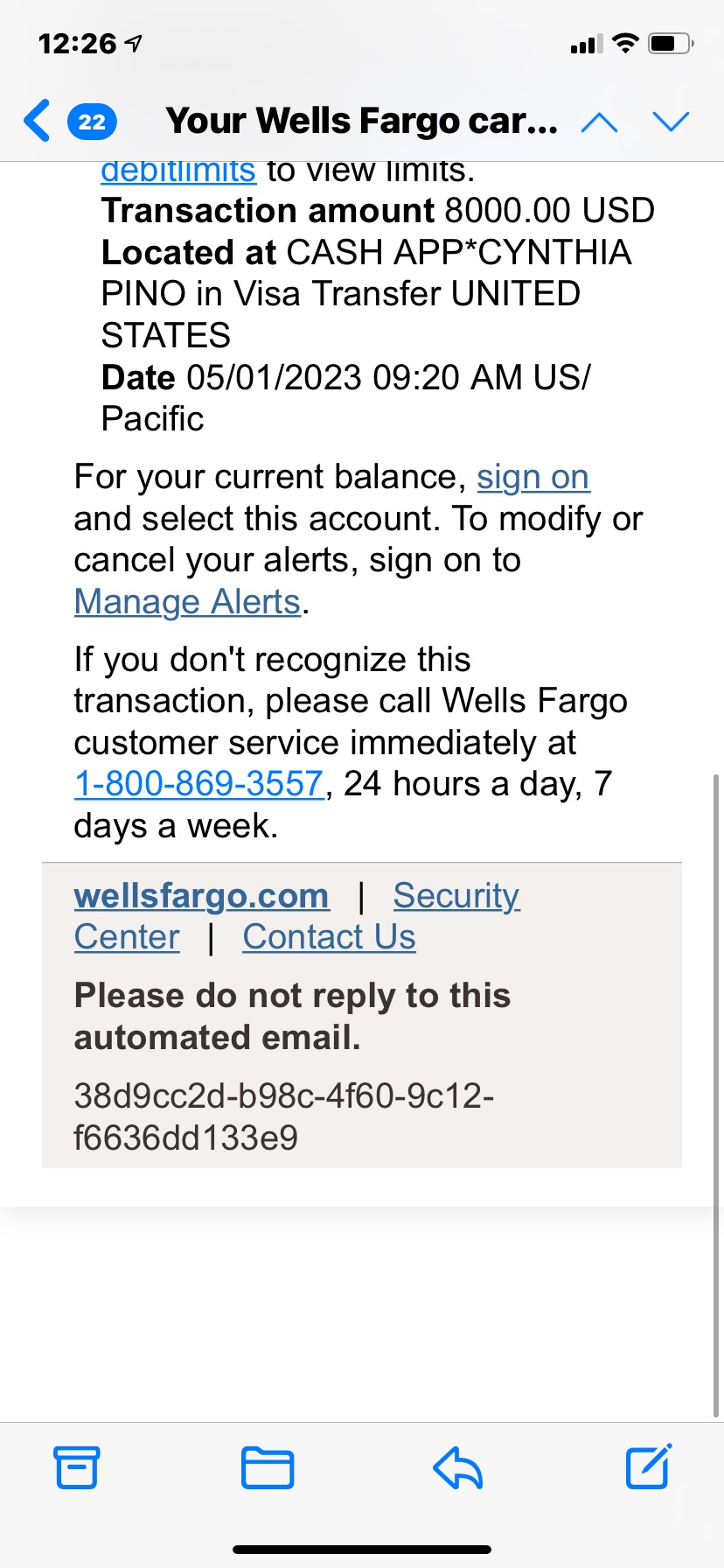The image size is (724, 1568).
Task: Archive this email with the archive icon
Action: tap(77, 1467)
